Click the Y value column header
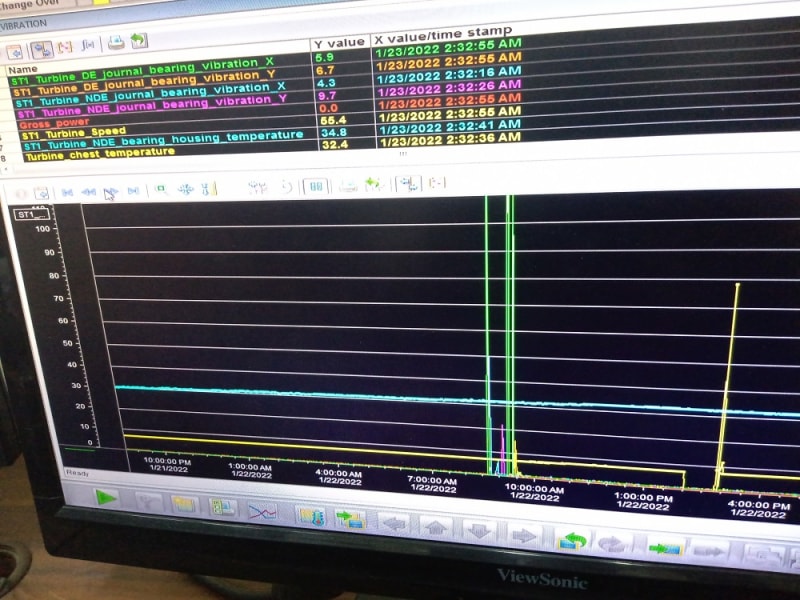Image resolution: width=800 pixels, height=600 pixels. [x=340, y=43]
